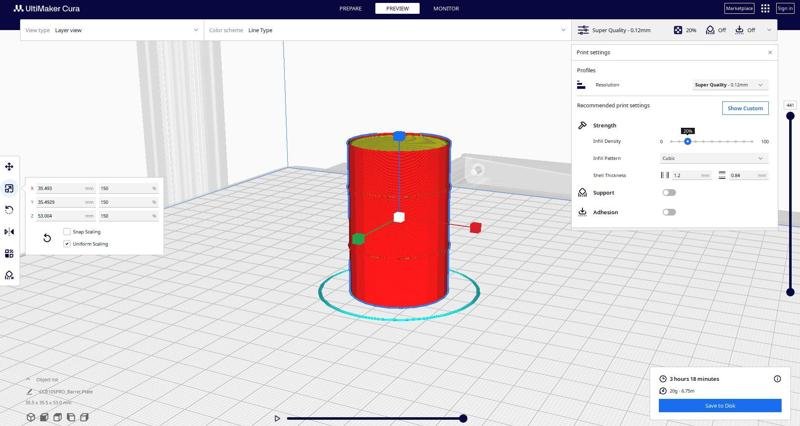The width and height of the screenshot is (800, 426).
Task: Open the Color scheme Line Type dropdown
Action: click(388, 30)
